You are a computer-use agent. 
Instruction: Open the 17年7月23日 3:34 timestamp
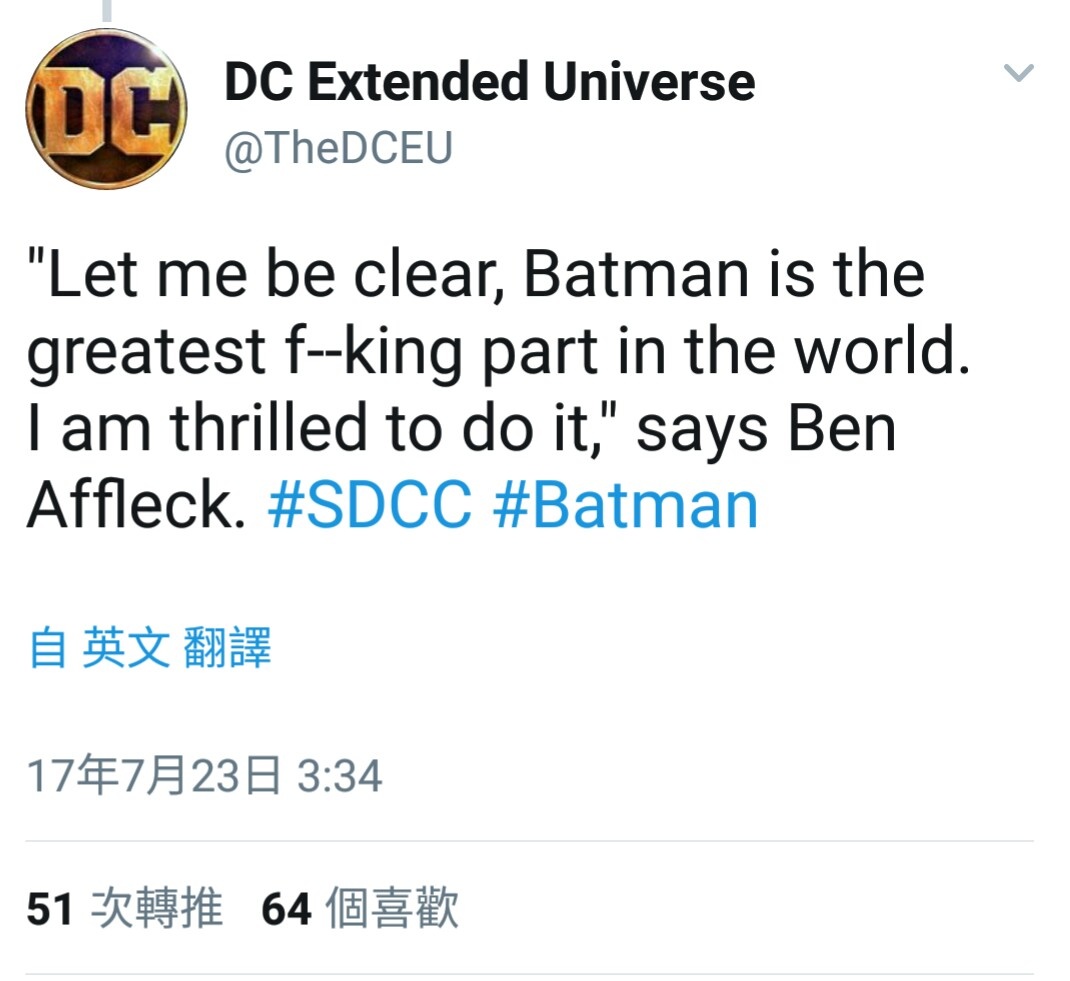coord(204,776)
